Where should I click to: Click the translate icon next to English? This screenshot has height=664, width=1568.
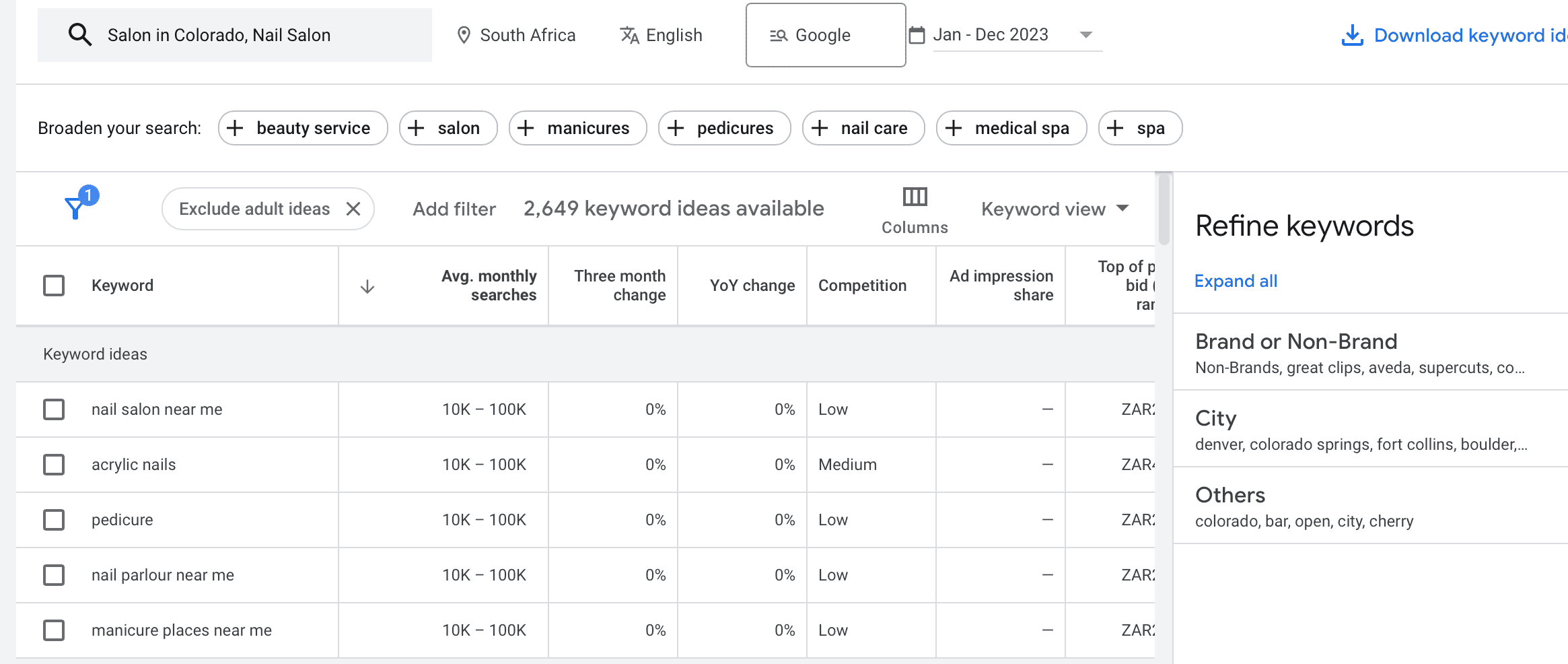(629, 34)
